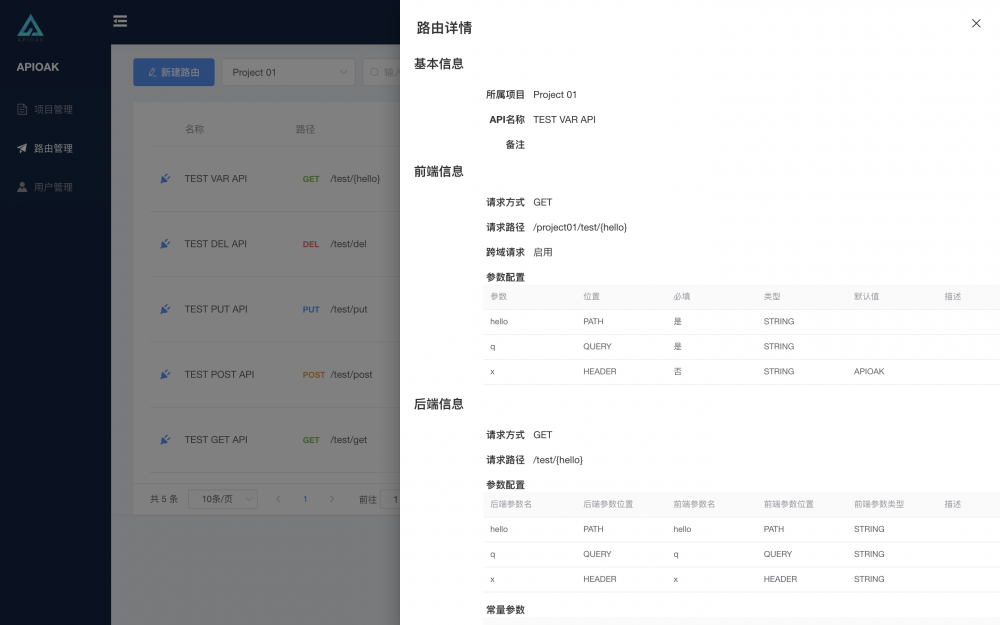Open the Project 01 project selector dropdown

pyautogui.click(x=288, y=72)
